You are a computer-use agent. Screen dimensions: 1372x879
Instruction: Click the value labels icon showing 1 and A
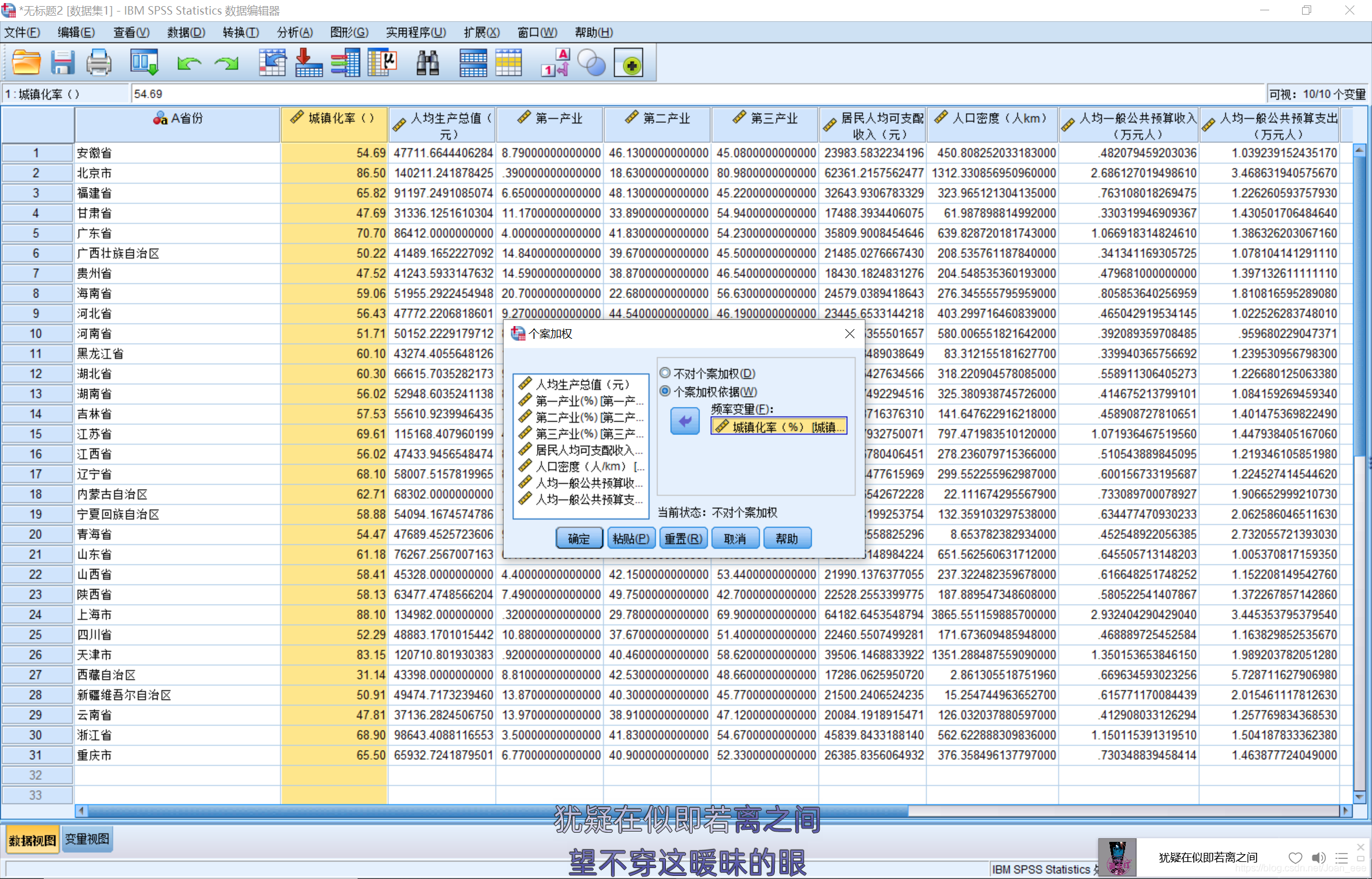click(556, 63)
